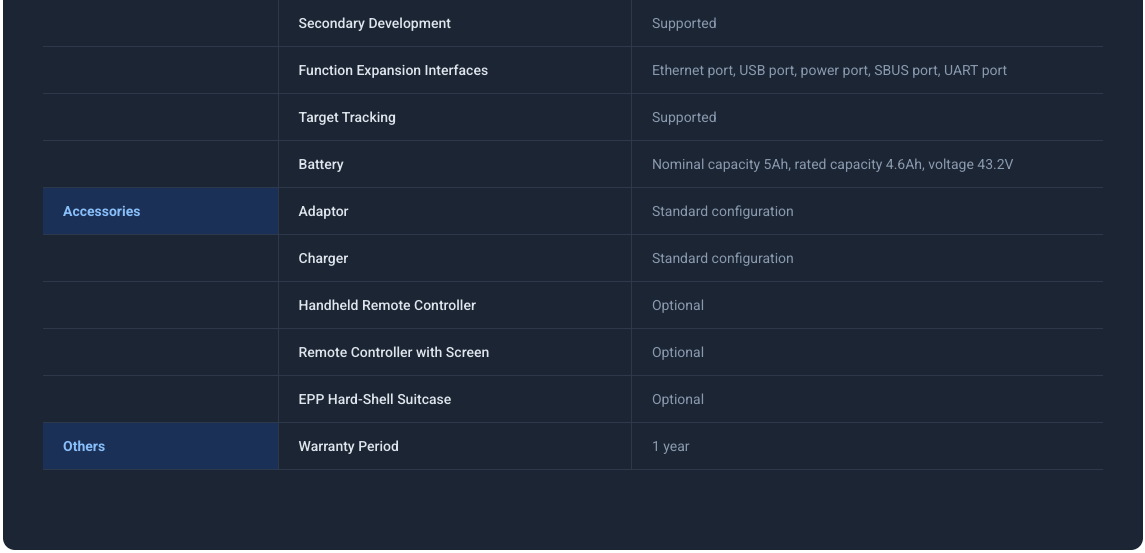Image resolution: width=1145 pixels, height=553 pixels.
Task: Select Standard configuration value for Charger
Action: (x=722, y=258)
